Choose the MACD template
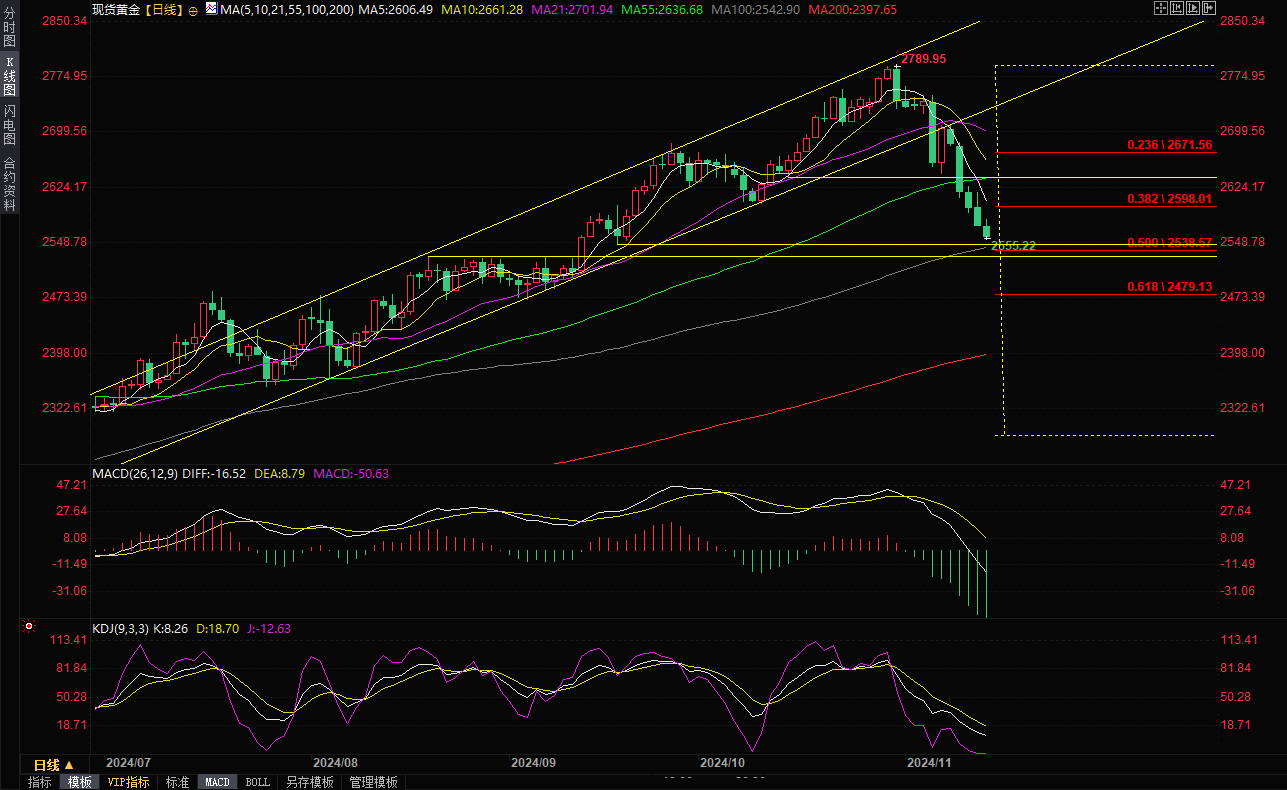The height and width of the screenshot is (790, 1287). (217, 782)
